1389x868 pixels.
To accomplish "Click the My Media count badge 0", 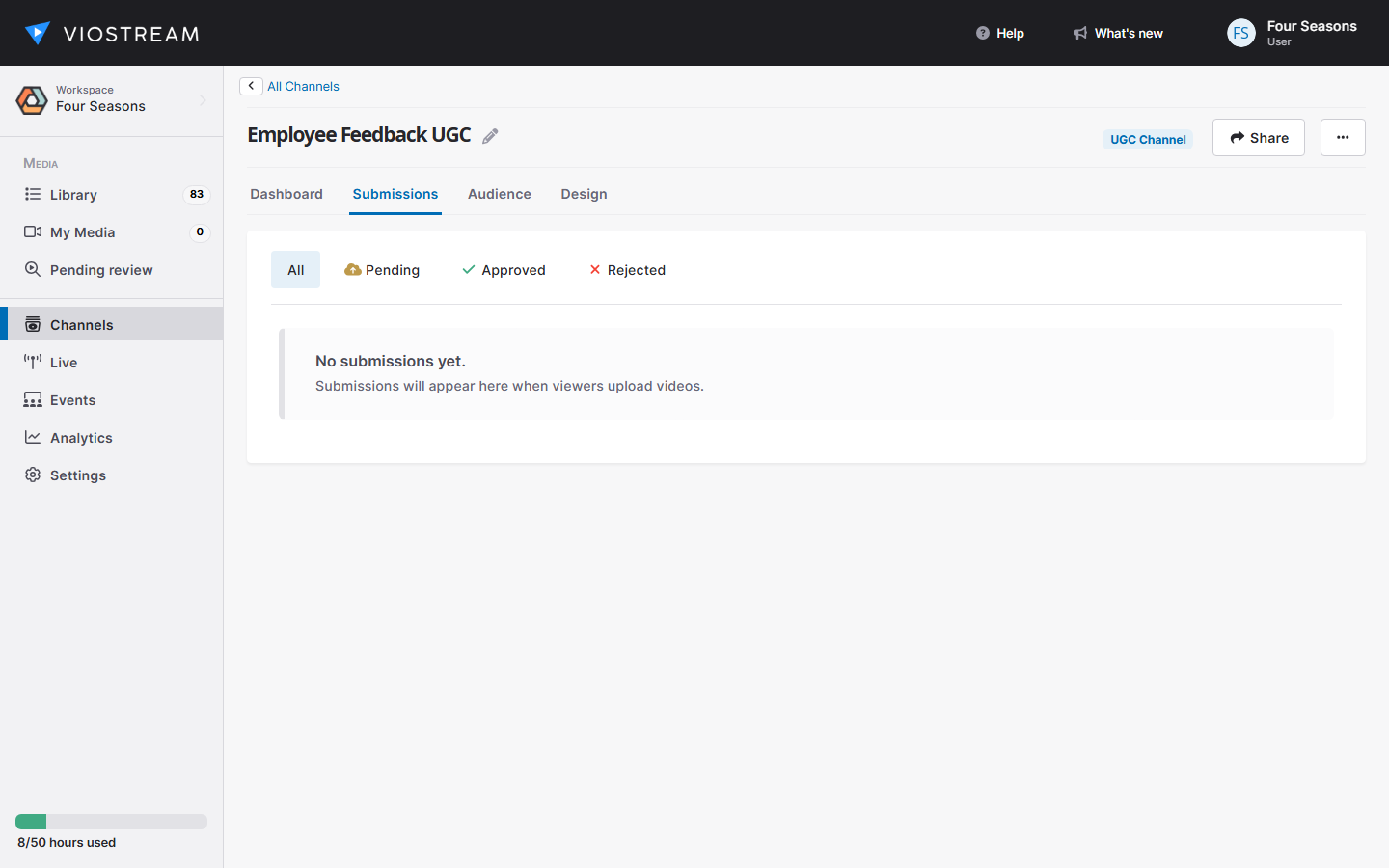I will tap(200, 231).
